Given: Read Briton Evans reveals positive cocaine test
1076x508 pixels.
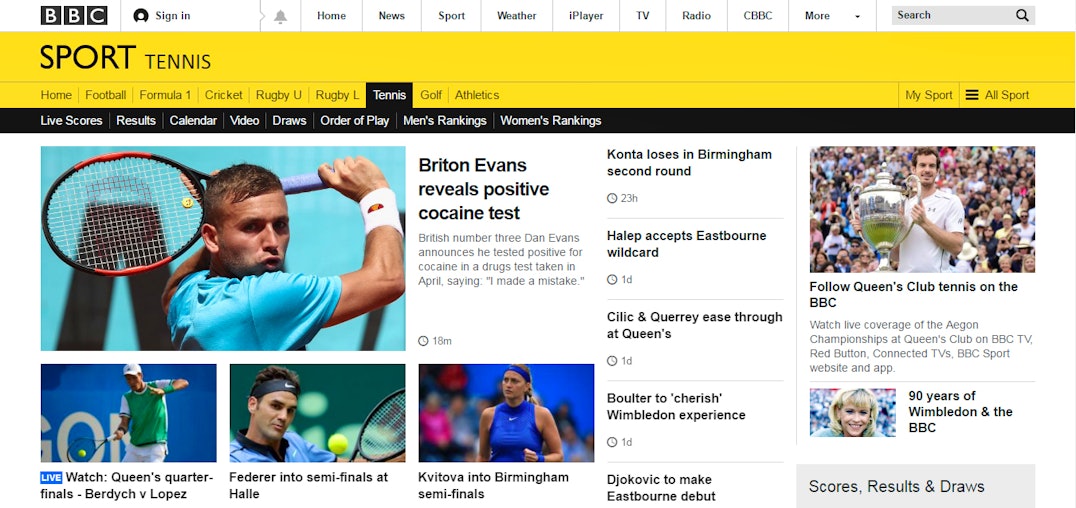Looking at the screenshot, I should [x=484, y=189].
